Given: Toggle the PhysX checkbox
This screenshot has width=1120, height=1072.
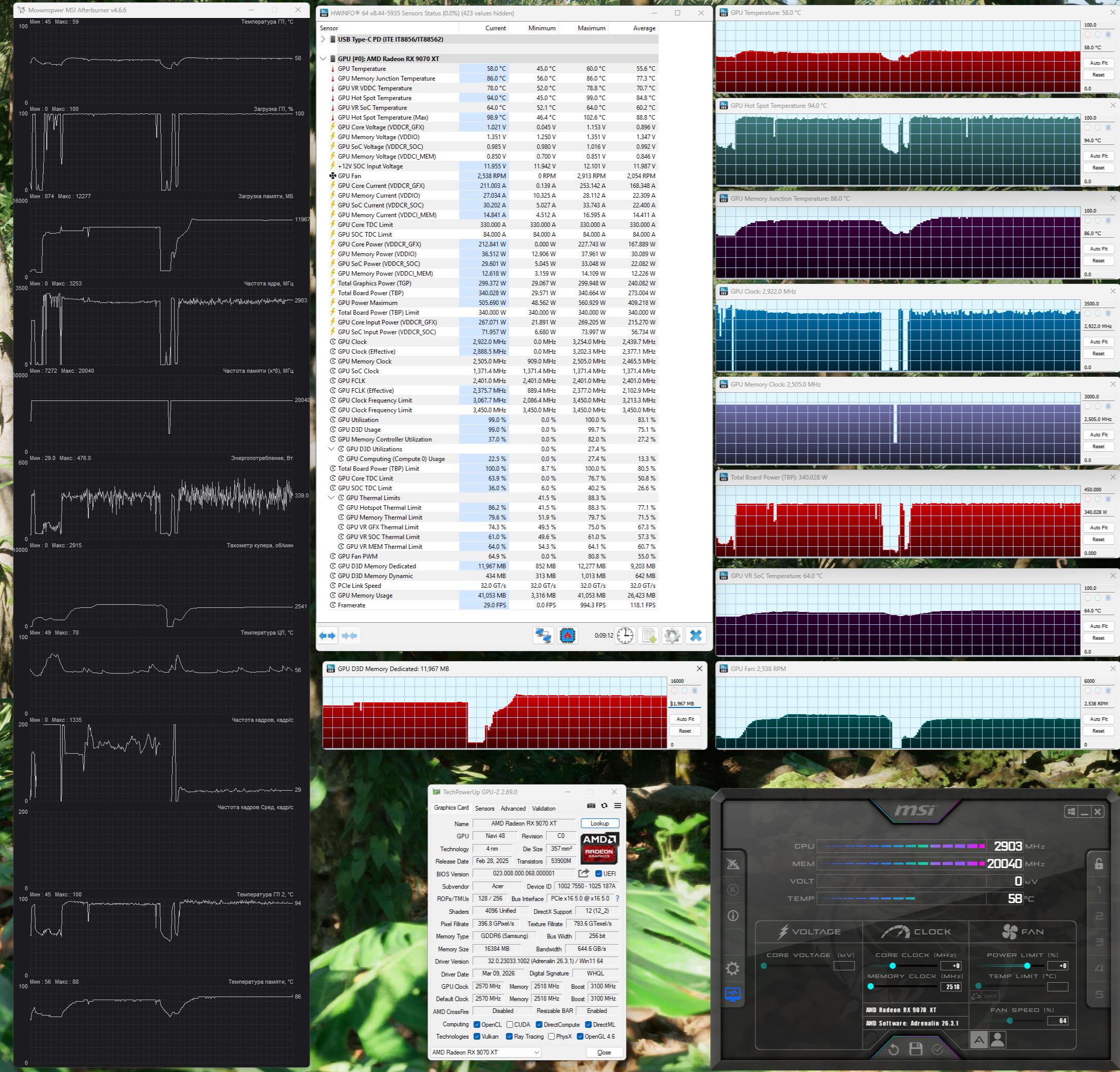Looking at the screenshot, I should click(x=552, y=1037).
